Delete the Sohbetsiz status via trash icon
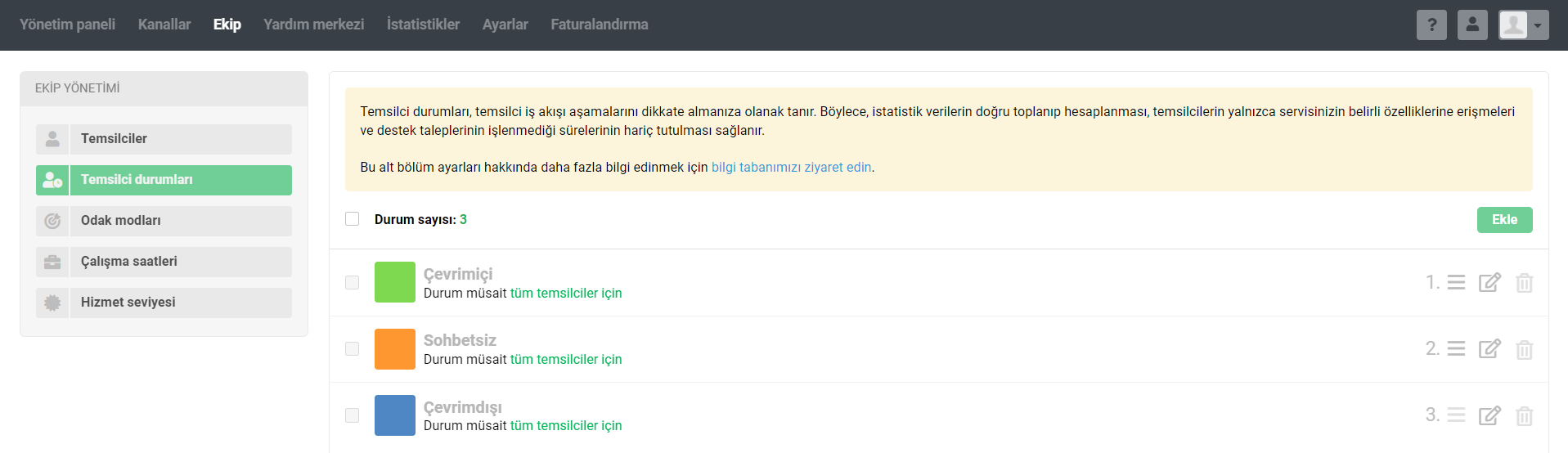This screenshot has height=453, width=1568. (1524, 350)
